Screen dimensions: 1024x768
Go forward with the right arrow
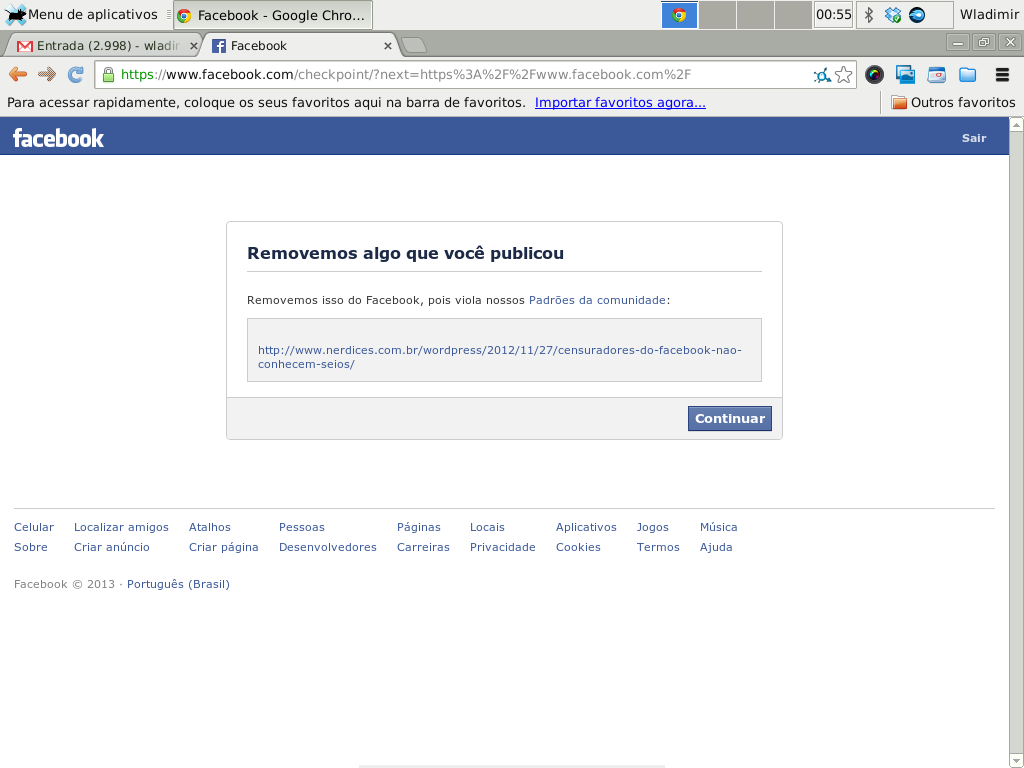pos(47,74)
